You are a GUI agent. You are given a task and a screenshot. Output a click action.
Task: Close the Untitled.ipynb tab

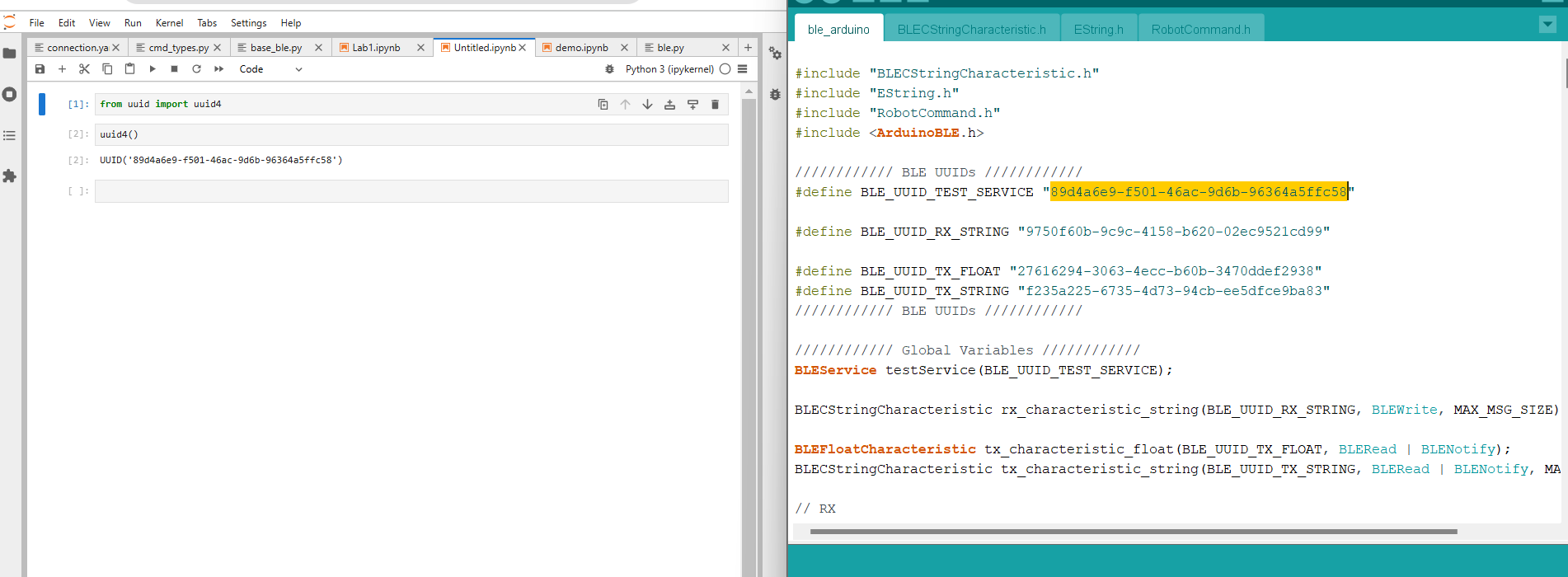523,48
